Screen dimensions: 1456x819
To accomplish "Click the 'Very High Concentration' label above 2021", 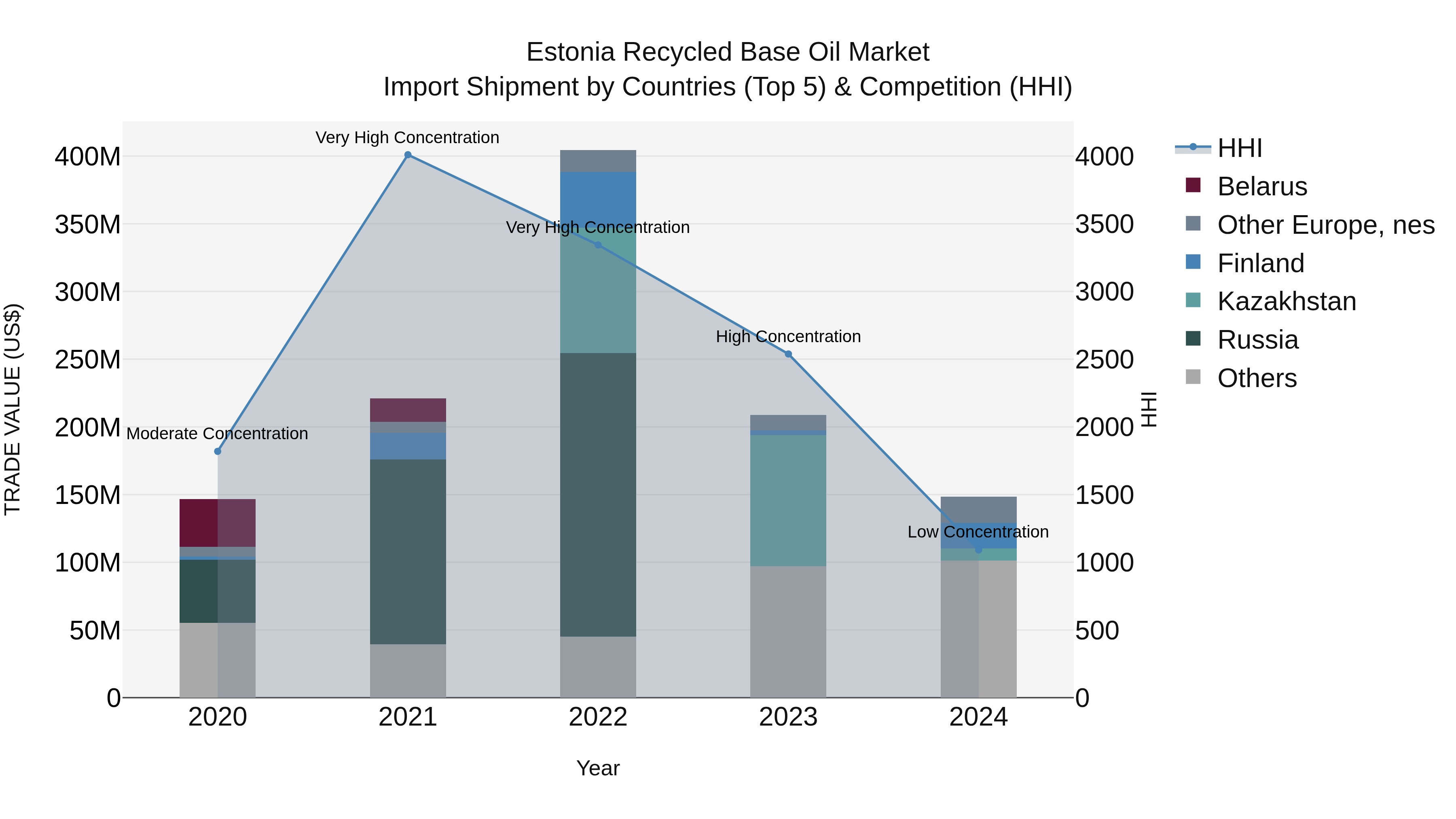I will 408,138.
